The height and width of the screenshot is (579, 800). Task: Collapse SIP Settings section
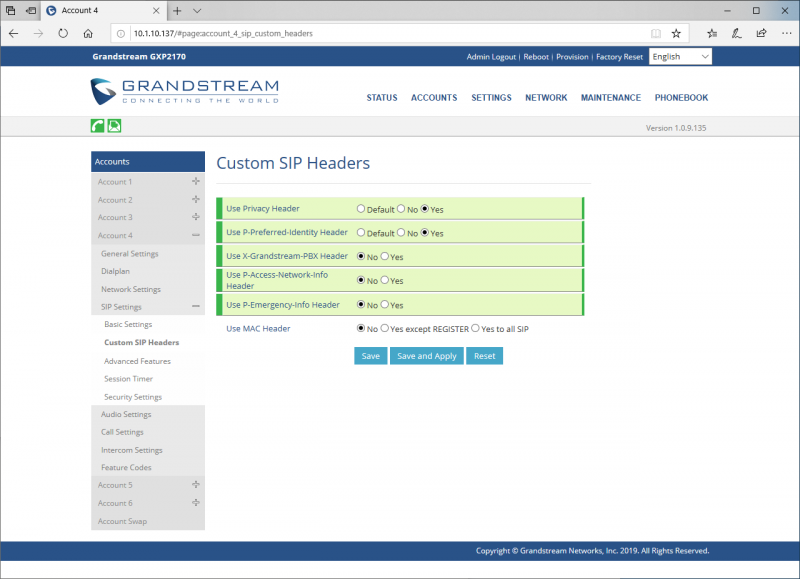tap(196, 307)
